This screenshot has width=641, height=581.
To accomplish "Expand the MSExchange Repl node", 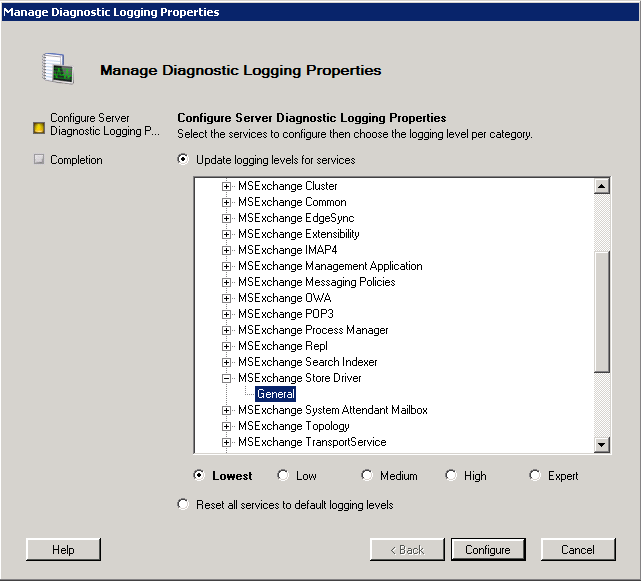I will pyautogui.click(x=226, y=346).
